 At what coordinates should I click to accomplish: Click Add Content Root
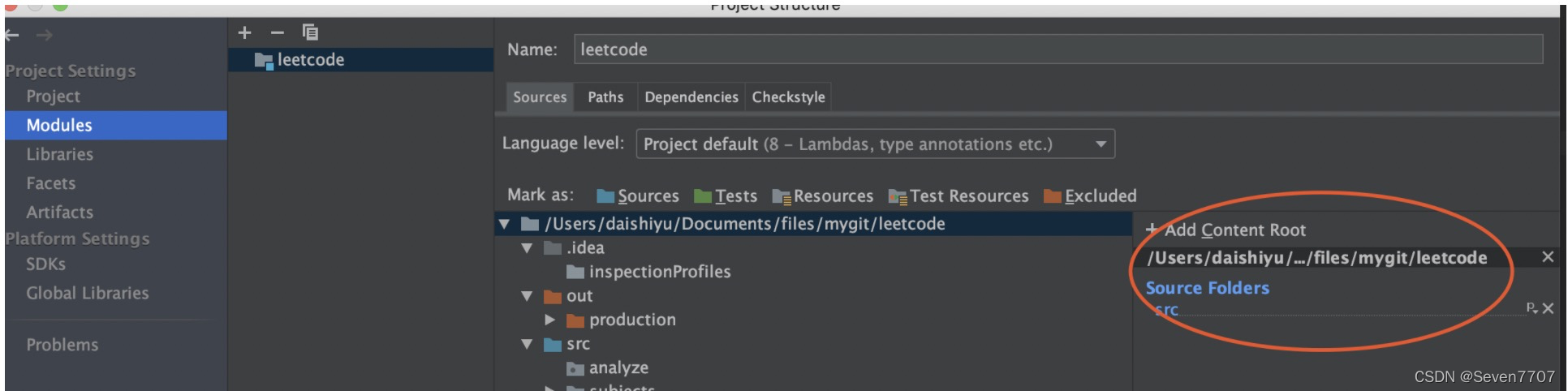(1226, 230)
